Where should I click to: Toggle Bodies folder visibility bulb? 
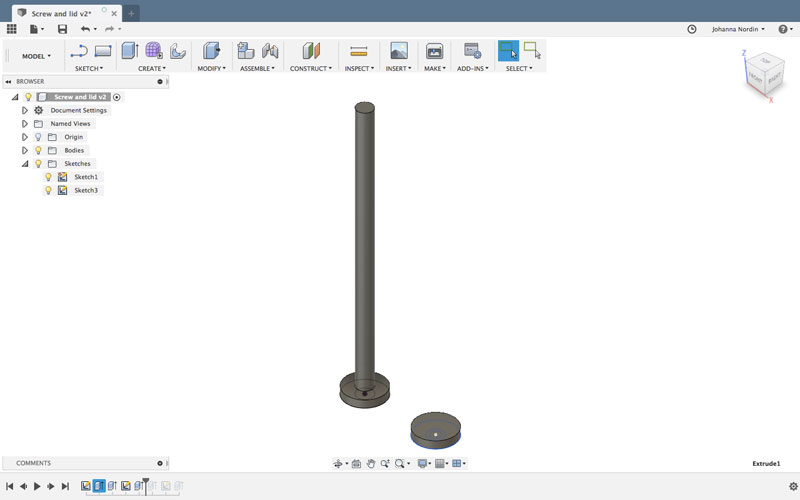38,150
